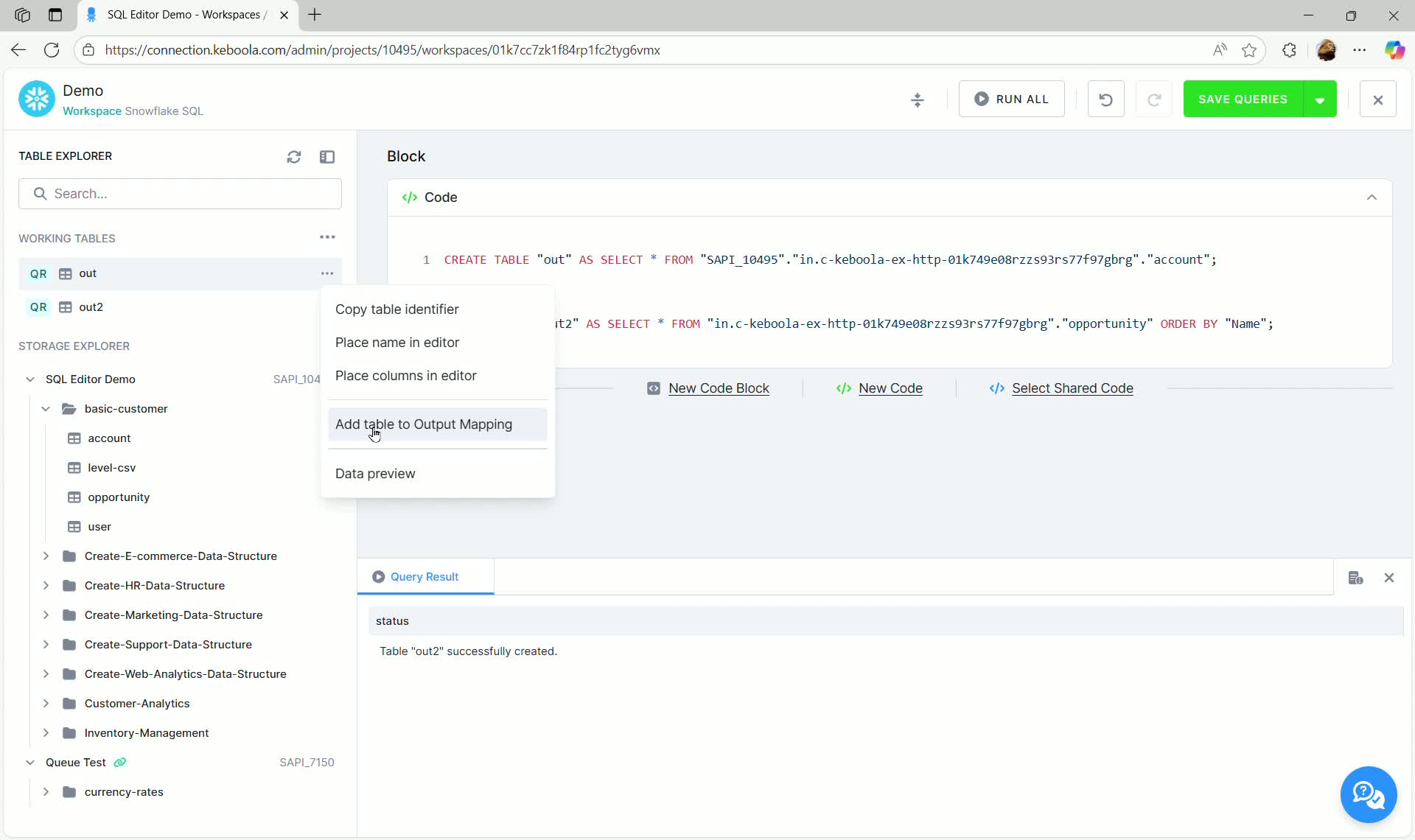The height and width of the screenshot is (840, 1415).
Task: Click the split-view icon left of Run All
Action: tap(918, 99)
